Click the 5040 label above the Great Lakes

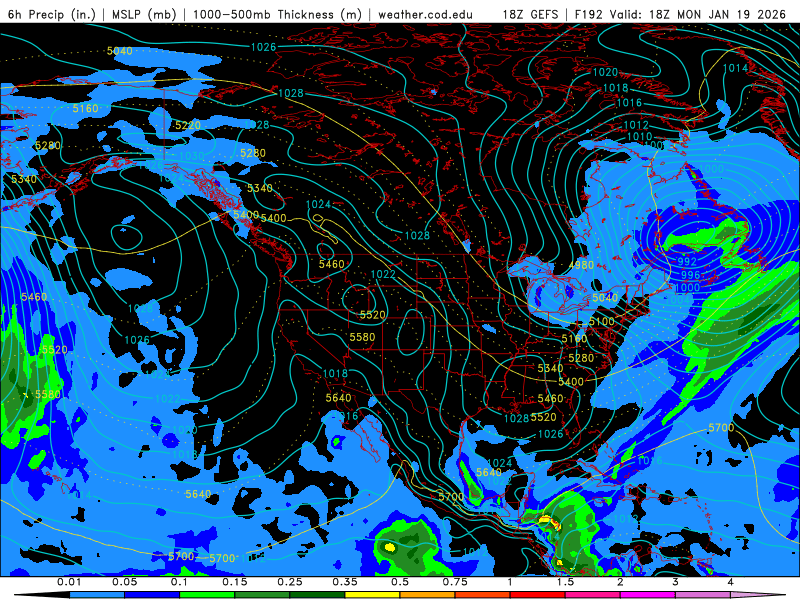click(605, 297)
